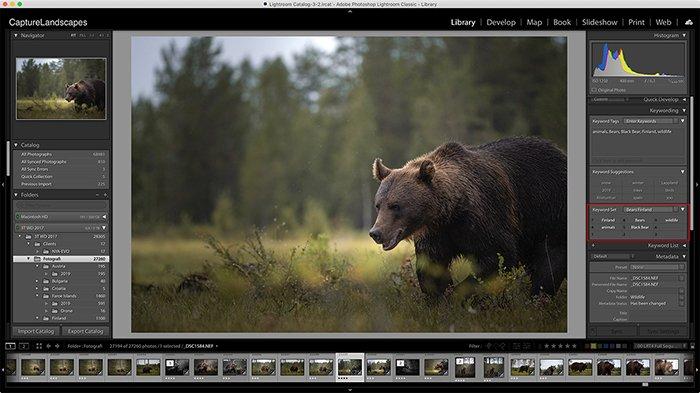Toggle the filter switch at filmstrip end
This screenshot has height=393, width=700.
point(692,346)
